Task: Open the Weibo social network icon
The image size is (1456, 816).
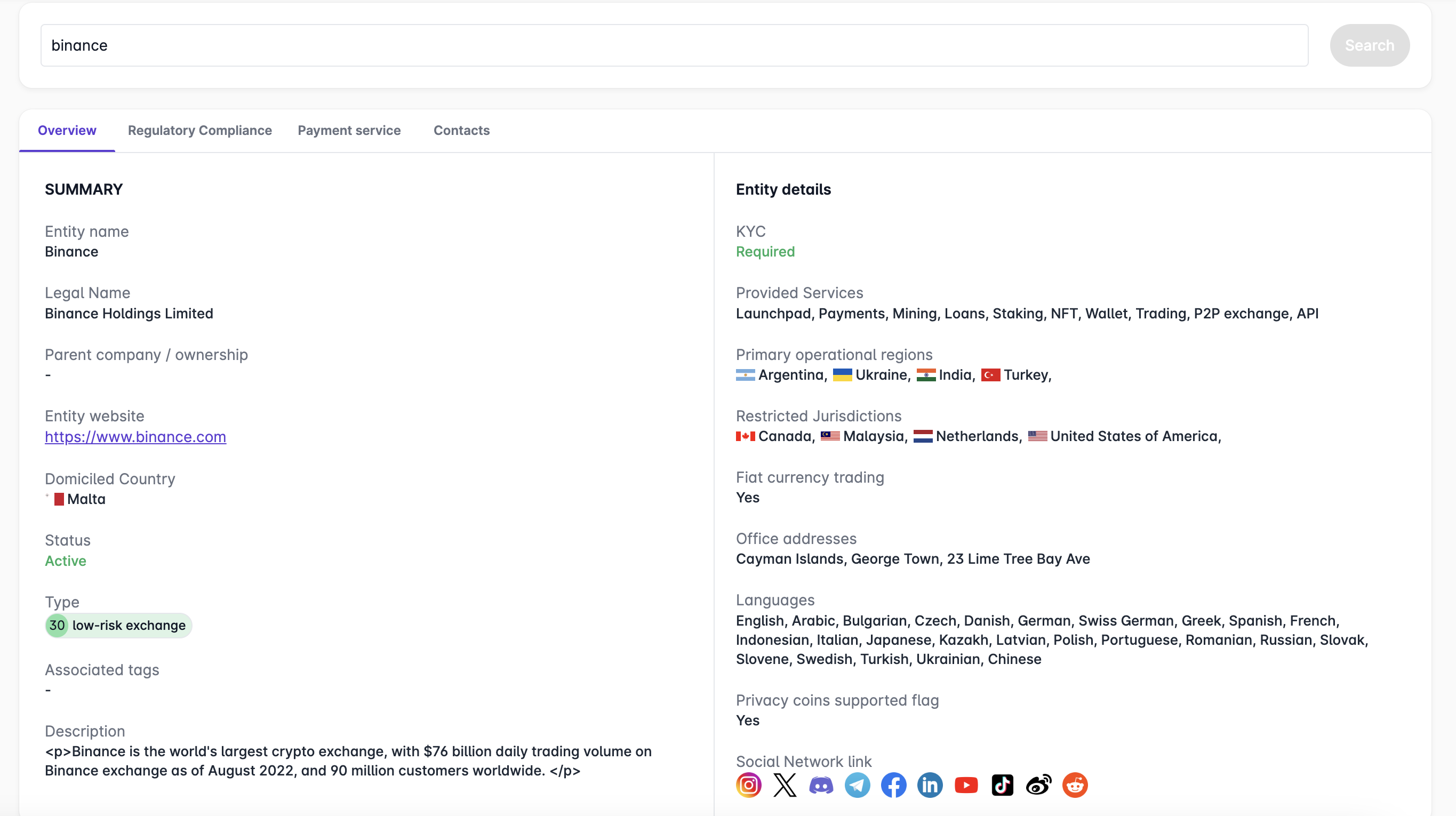Action: click(1038, 785)
